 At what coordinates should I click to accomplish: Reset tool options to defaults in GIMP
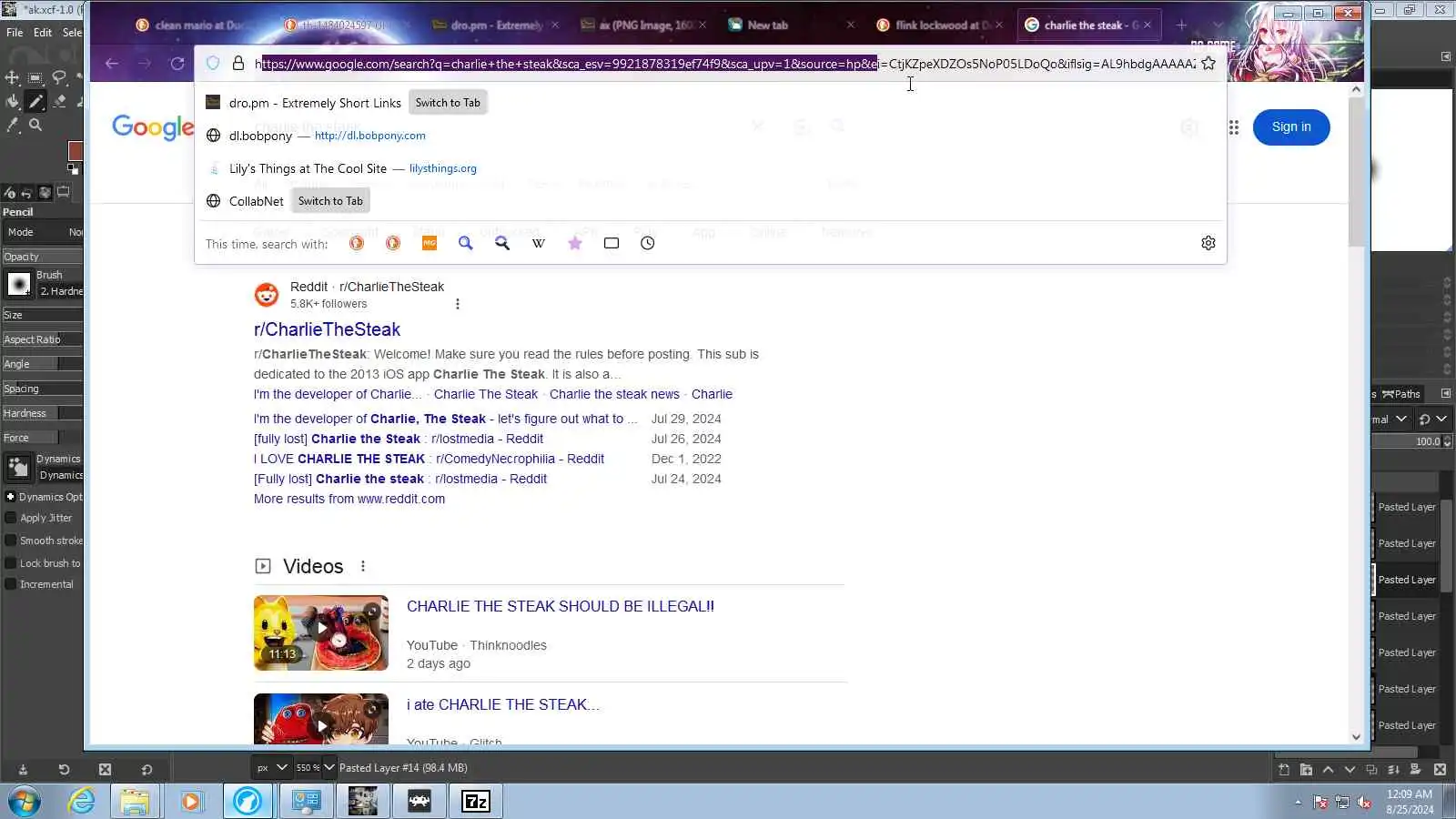[147, 770]
